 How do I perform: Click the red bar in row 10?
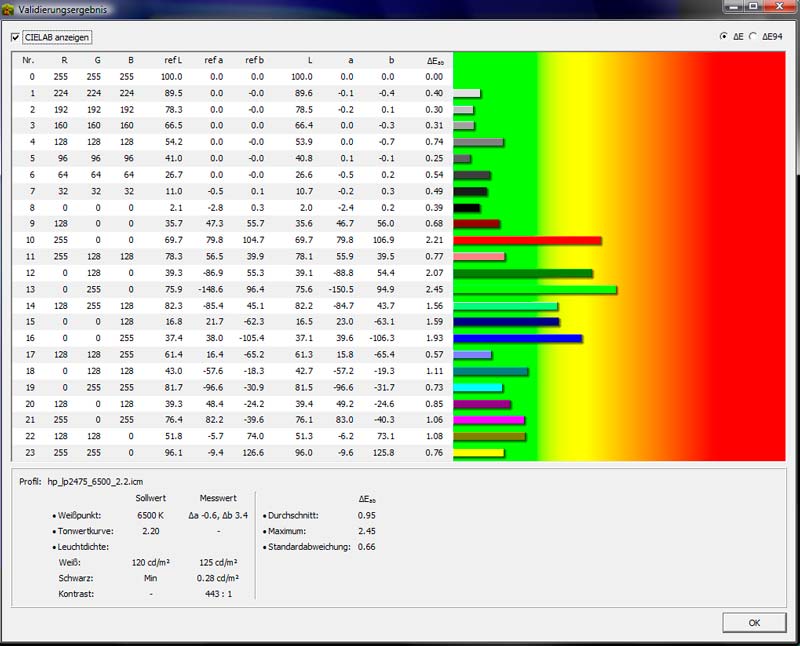pyautogui.click(x=527, y=240)
